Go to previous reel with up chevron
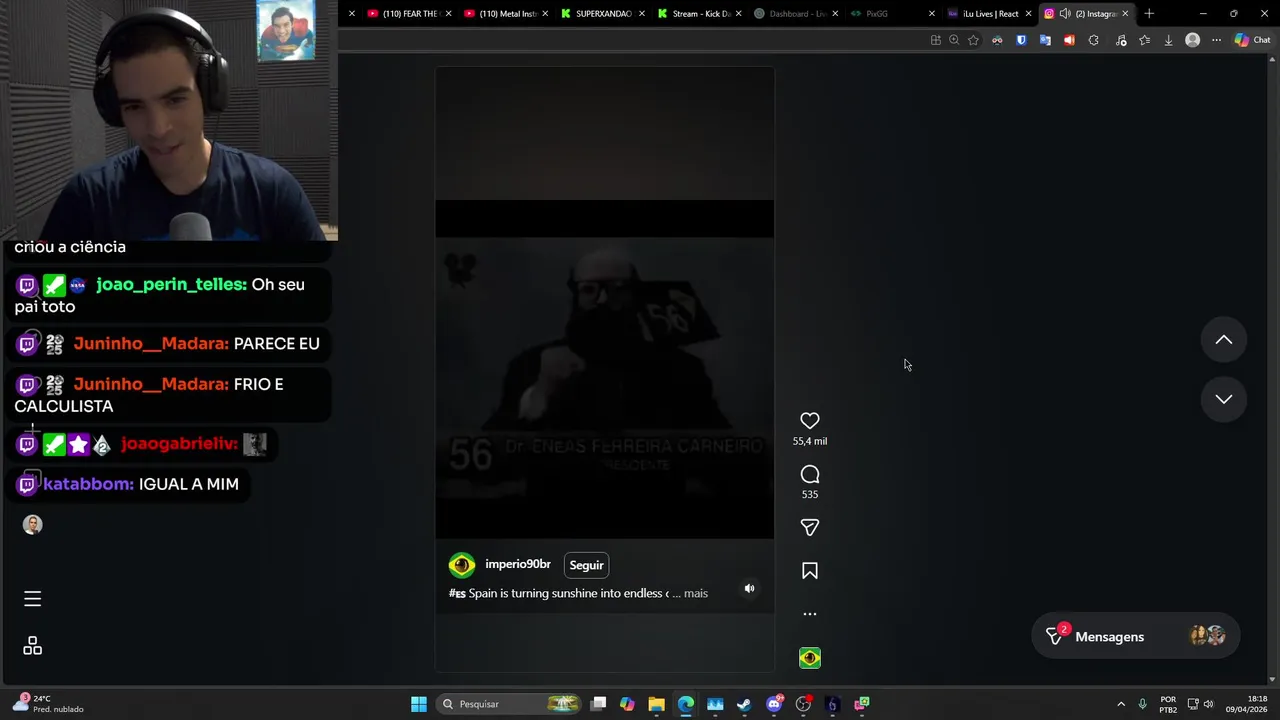 pyautogui.click(x=1223, y=340)
